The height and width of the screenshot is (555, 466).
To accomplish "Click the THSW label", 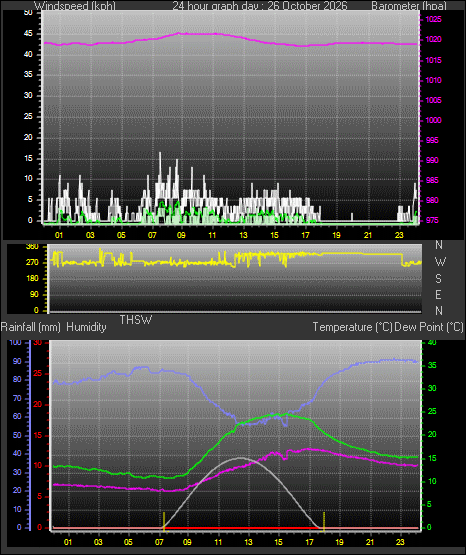I will tap(136, 320).
